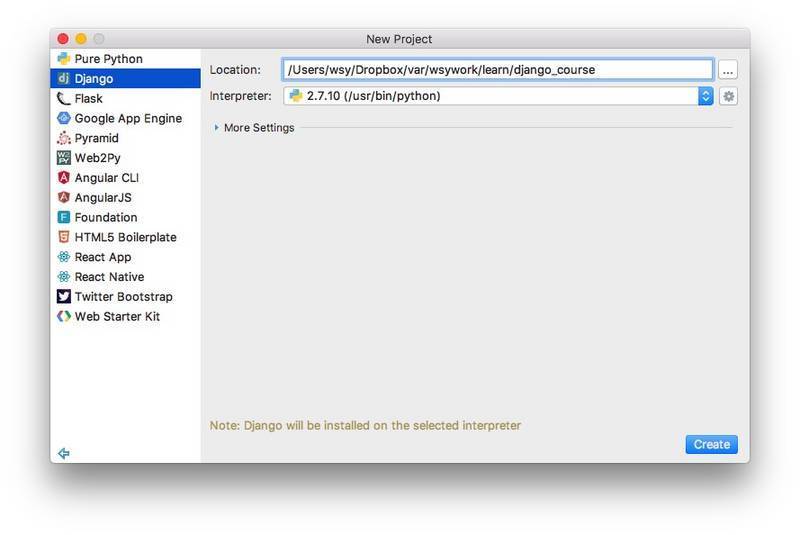Choose Angular CLI project type
This screenshot has width=800, height=535.
point(126,177)
